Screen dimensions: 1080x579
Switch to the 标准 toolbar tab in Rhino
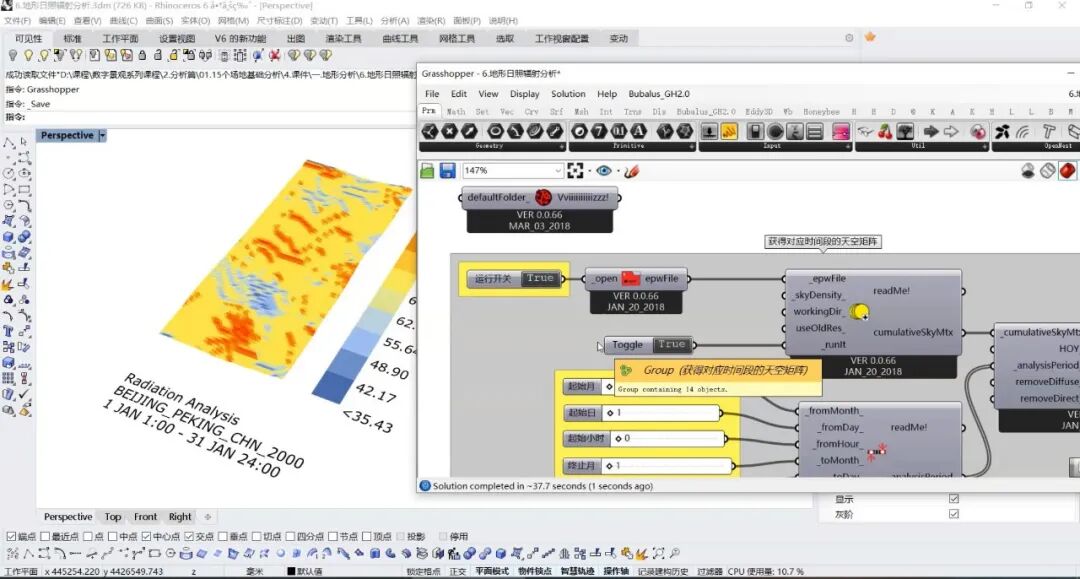72,39
